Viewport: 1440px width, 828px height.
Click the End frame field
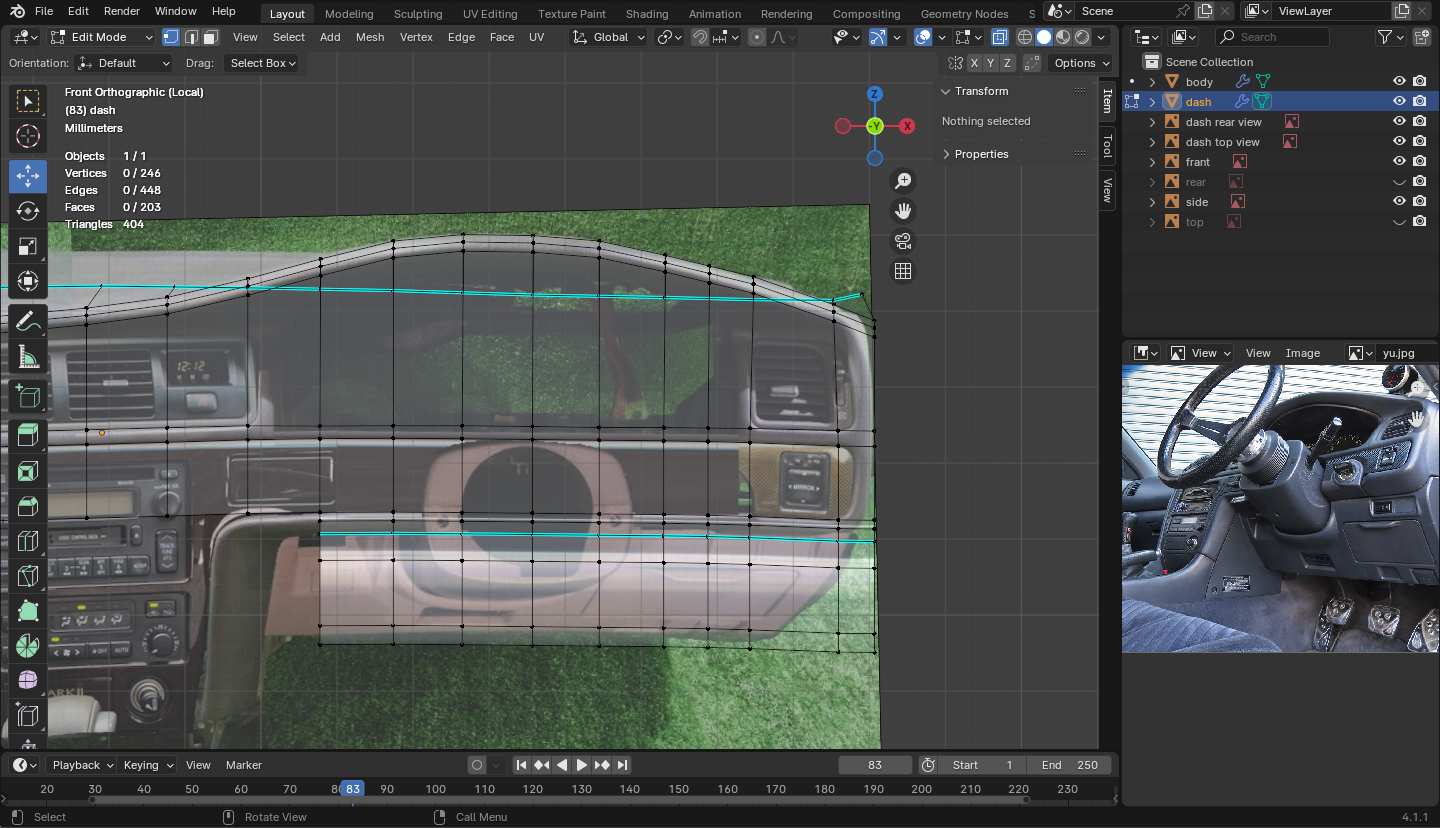tap(1069, 765)
